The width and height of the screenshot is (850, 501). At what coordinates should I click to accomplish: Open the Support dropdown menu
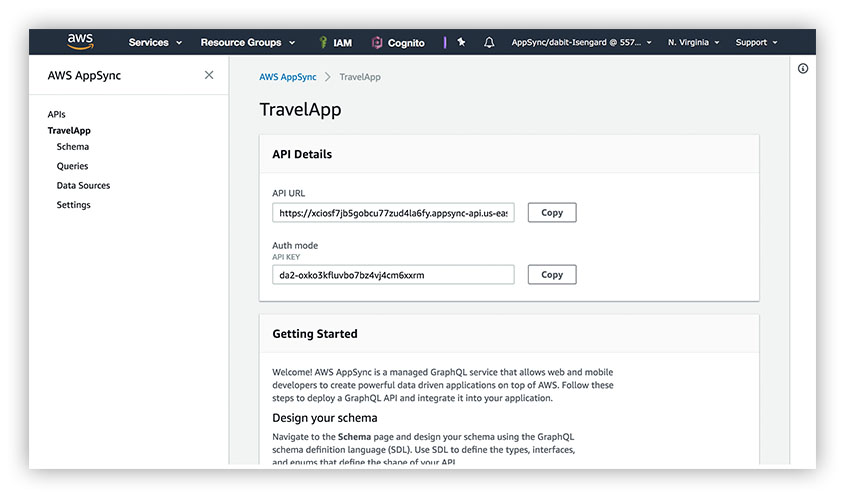tap(756, 42)
